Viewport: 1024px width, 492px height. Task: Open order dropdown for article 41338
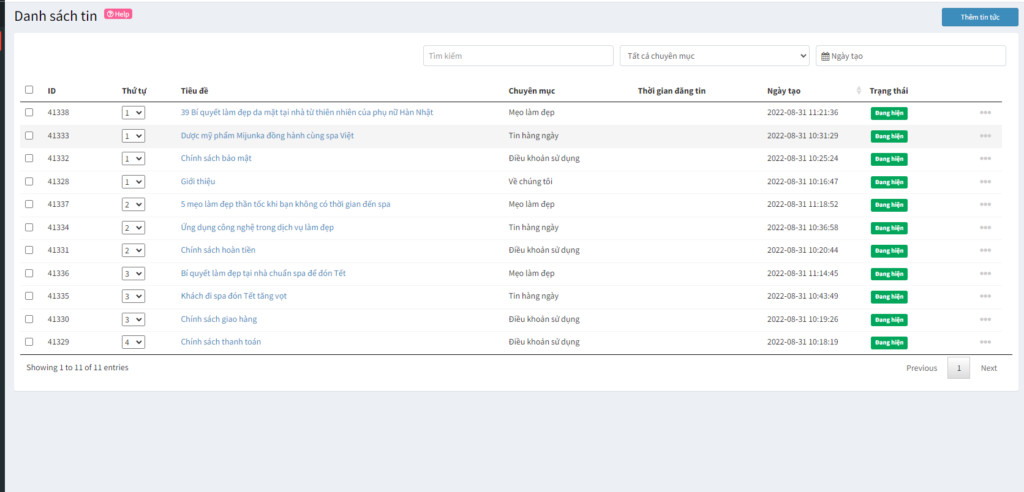133,113
